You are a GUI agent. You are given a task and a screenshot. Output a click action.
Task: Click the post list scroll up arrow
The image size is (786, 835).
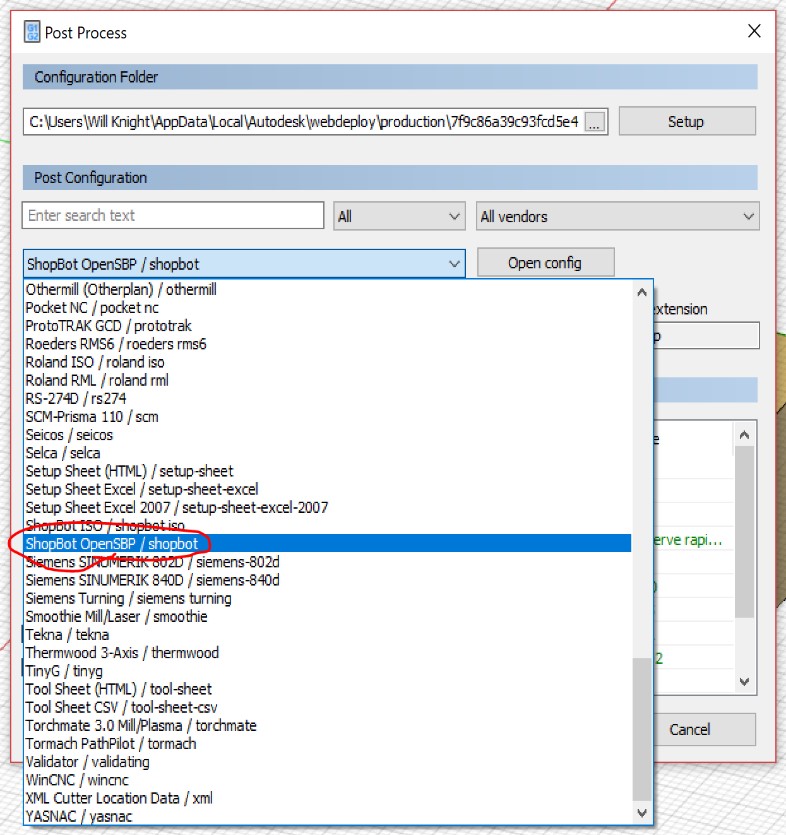(642, 292)
